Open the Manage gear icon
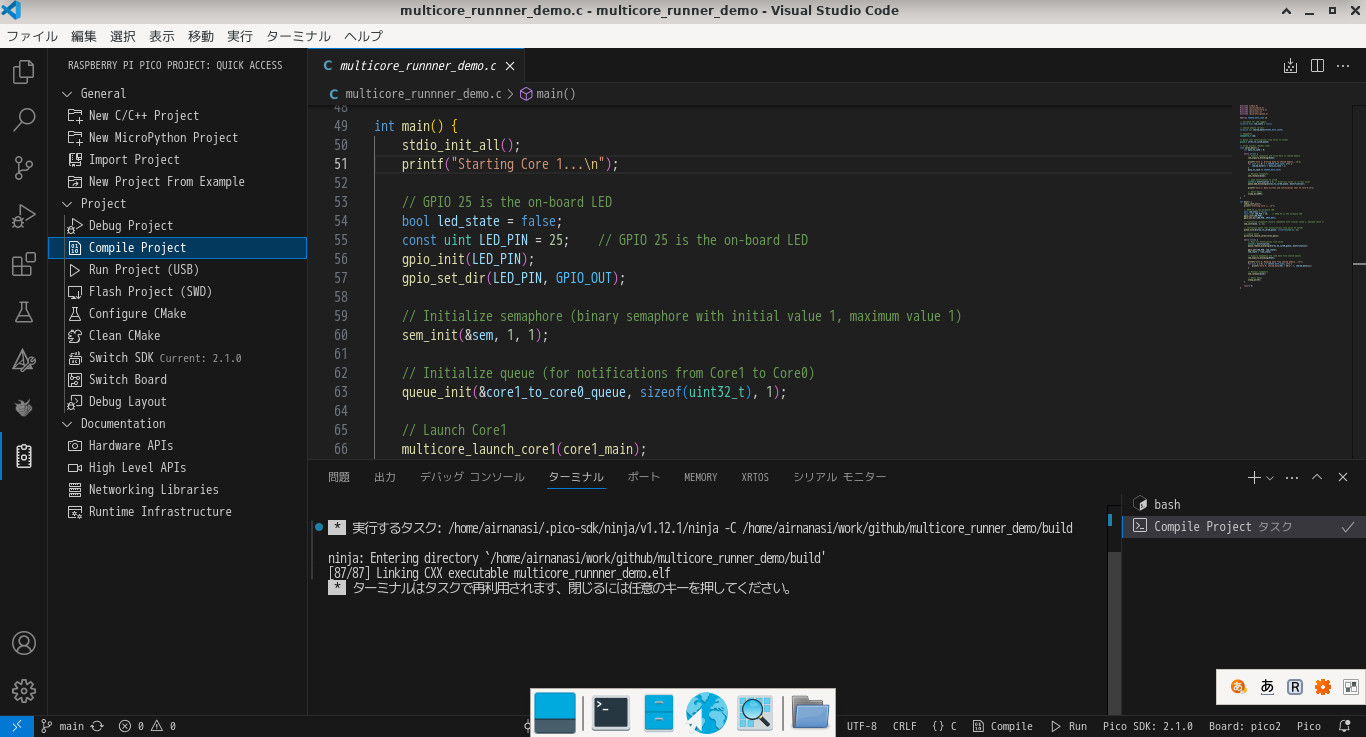Screen dimensions: 1366x737 click(x=24, y=691)
